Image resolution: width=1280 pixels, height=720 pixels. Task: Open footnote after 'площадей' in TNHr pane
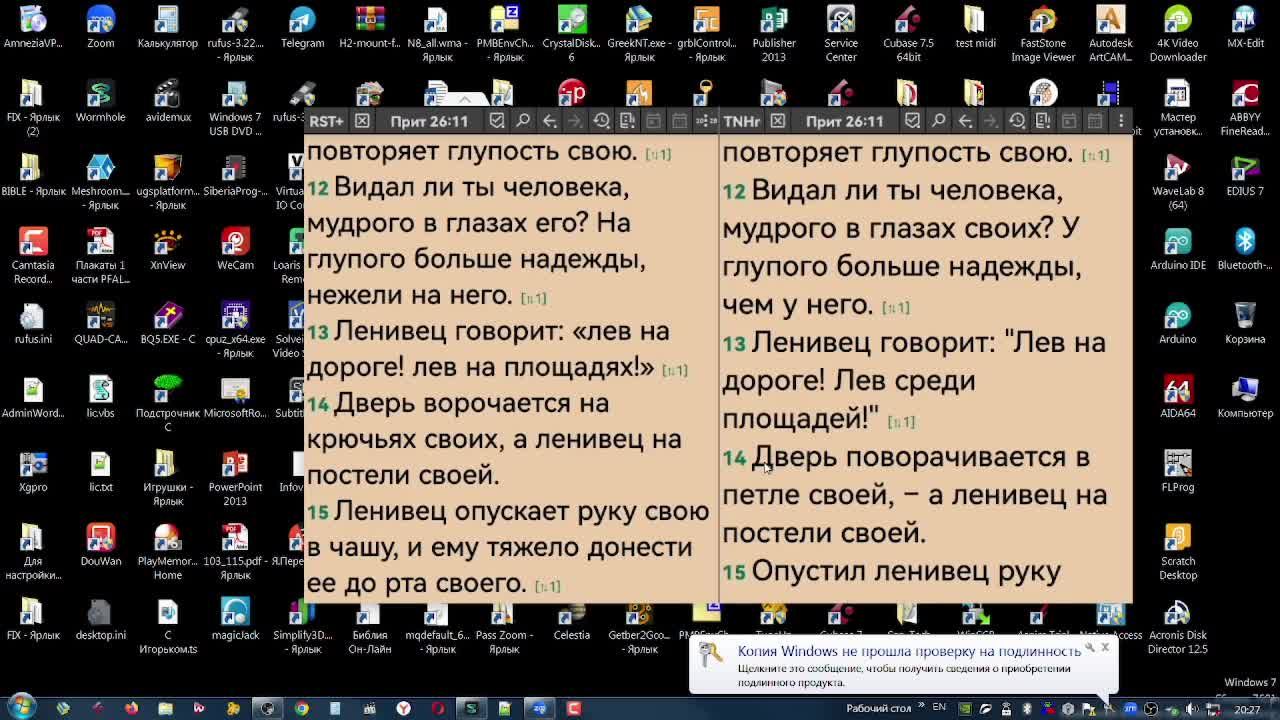[901, 422]
